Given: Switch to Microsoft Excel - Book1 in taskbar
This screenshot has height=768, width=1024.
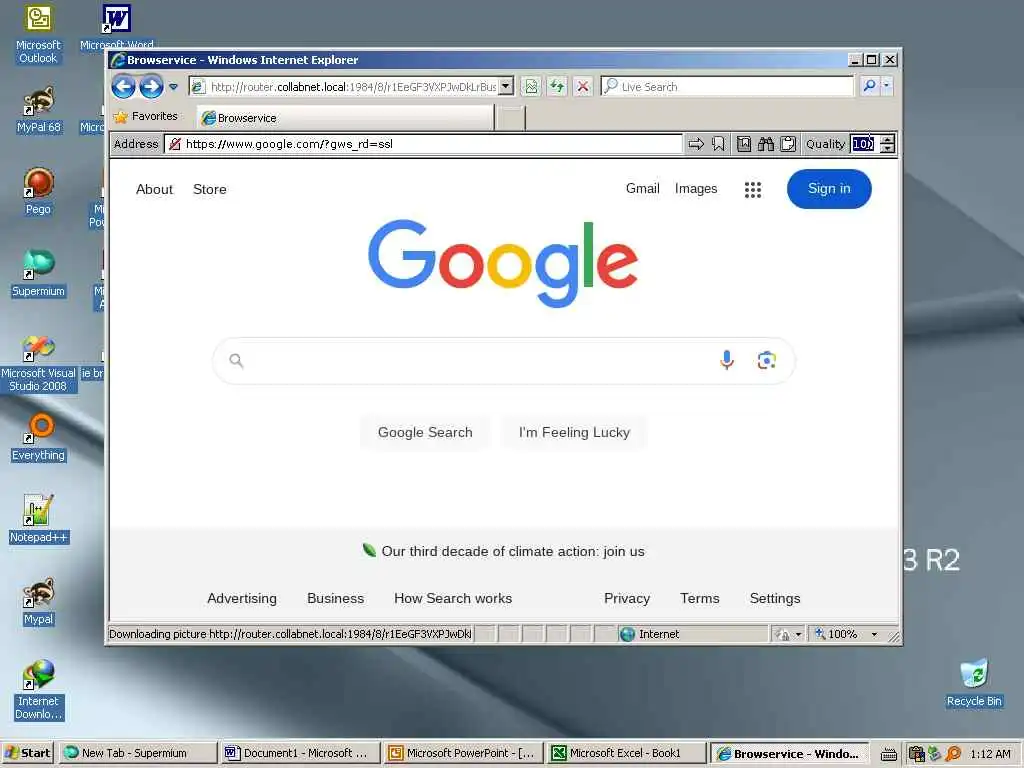Looking at the screenshot, I should click(625, 753).
